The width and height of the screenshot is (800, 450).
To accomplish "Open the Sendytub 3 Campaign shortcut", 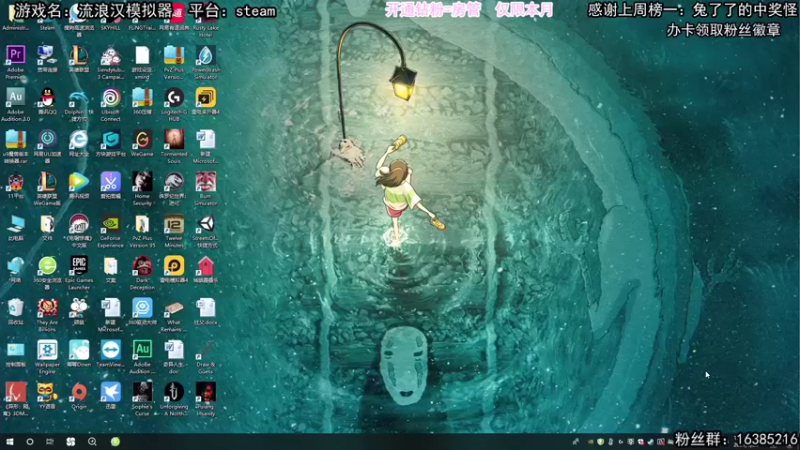I will tap(111, 55).
